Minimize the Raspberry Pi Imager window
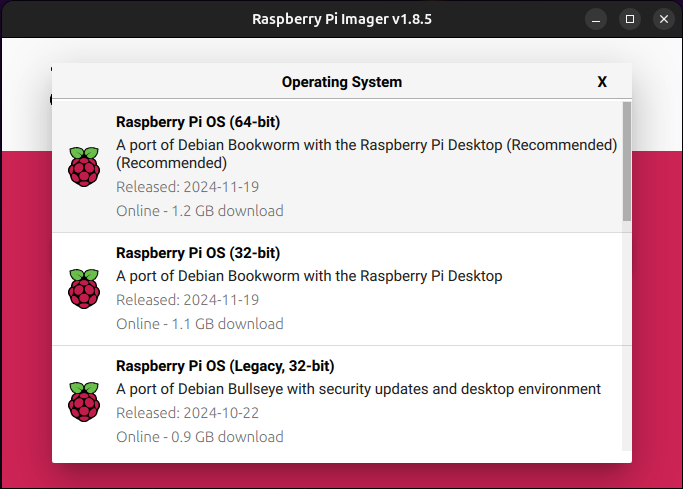The width and height of the screenshot is (683, 489). coord(596,19)
